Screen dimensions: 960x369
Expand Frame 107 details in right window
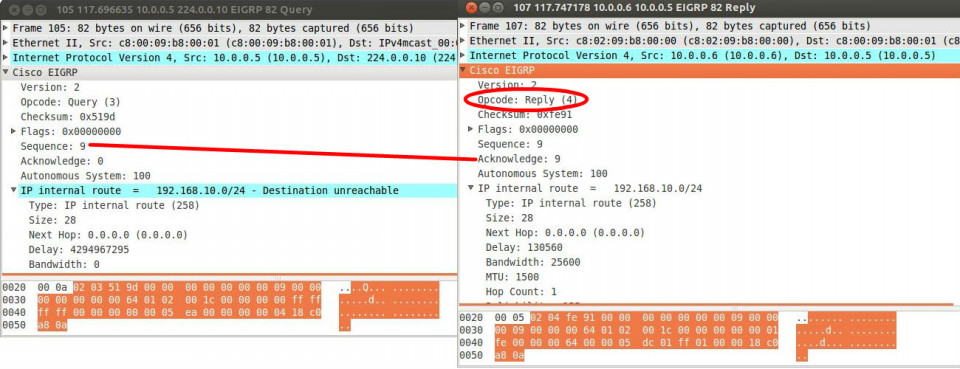(x=463, y=26)
